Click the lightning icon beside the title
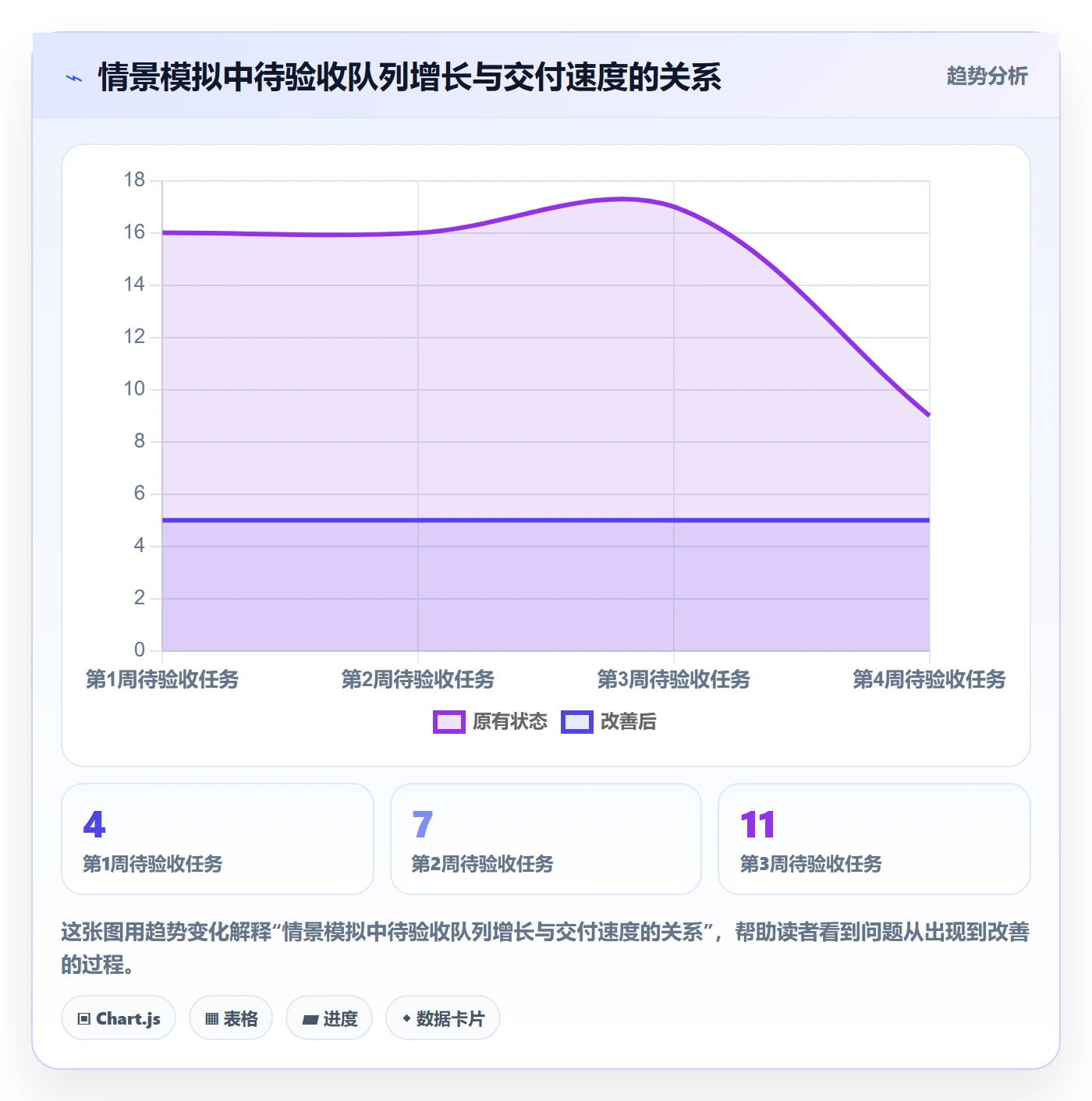 74,78
